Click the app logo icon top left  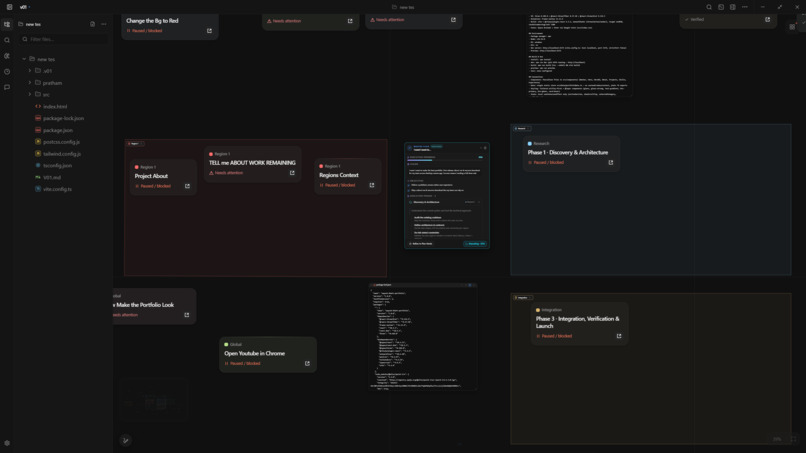pyautogui.click(x=9, y=7)
